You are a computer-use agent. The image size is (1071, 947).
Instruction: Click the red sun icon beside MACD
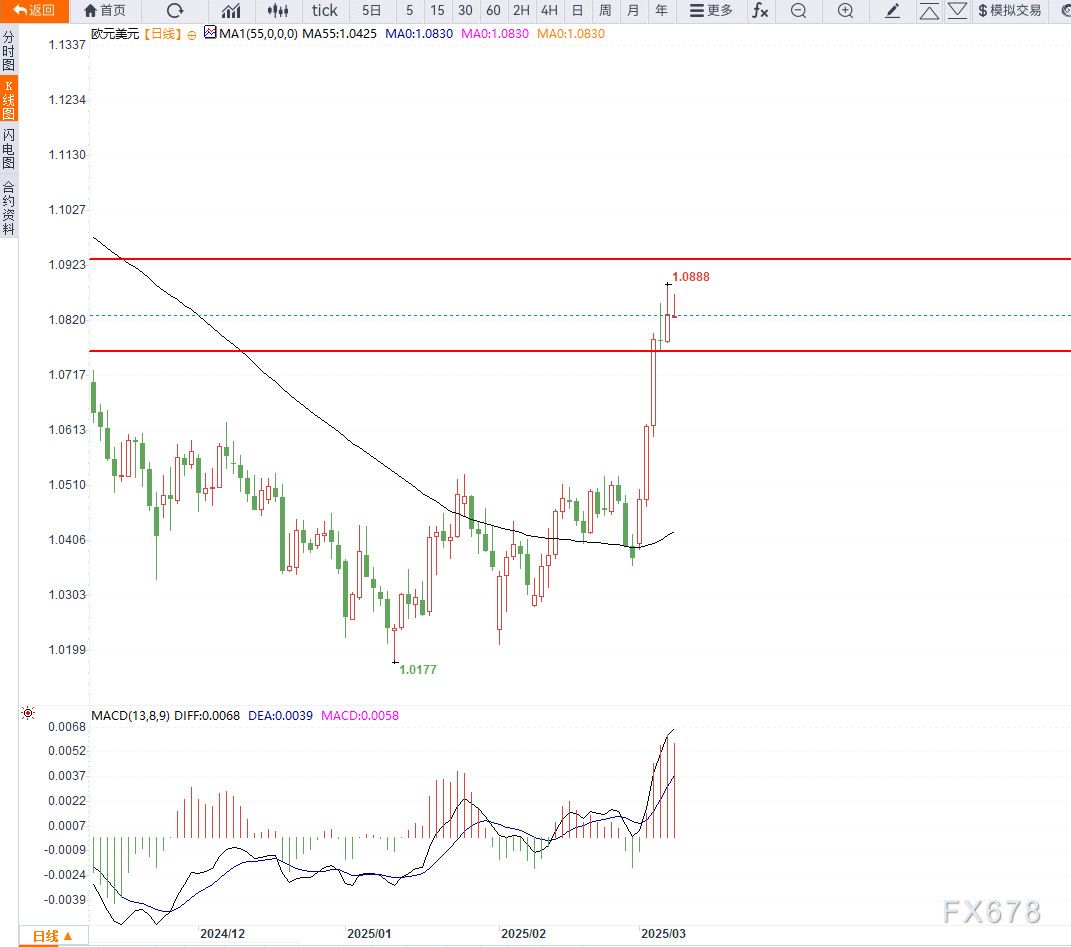pos(28,713)
